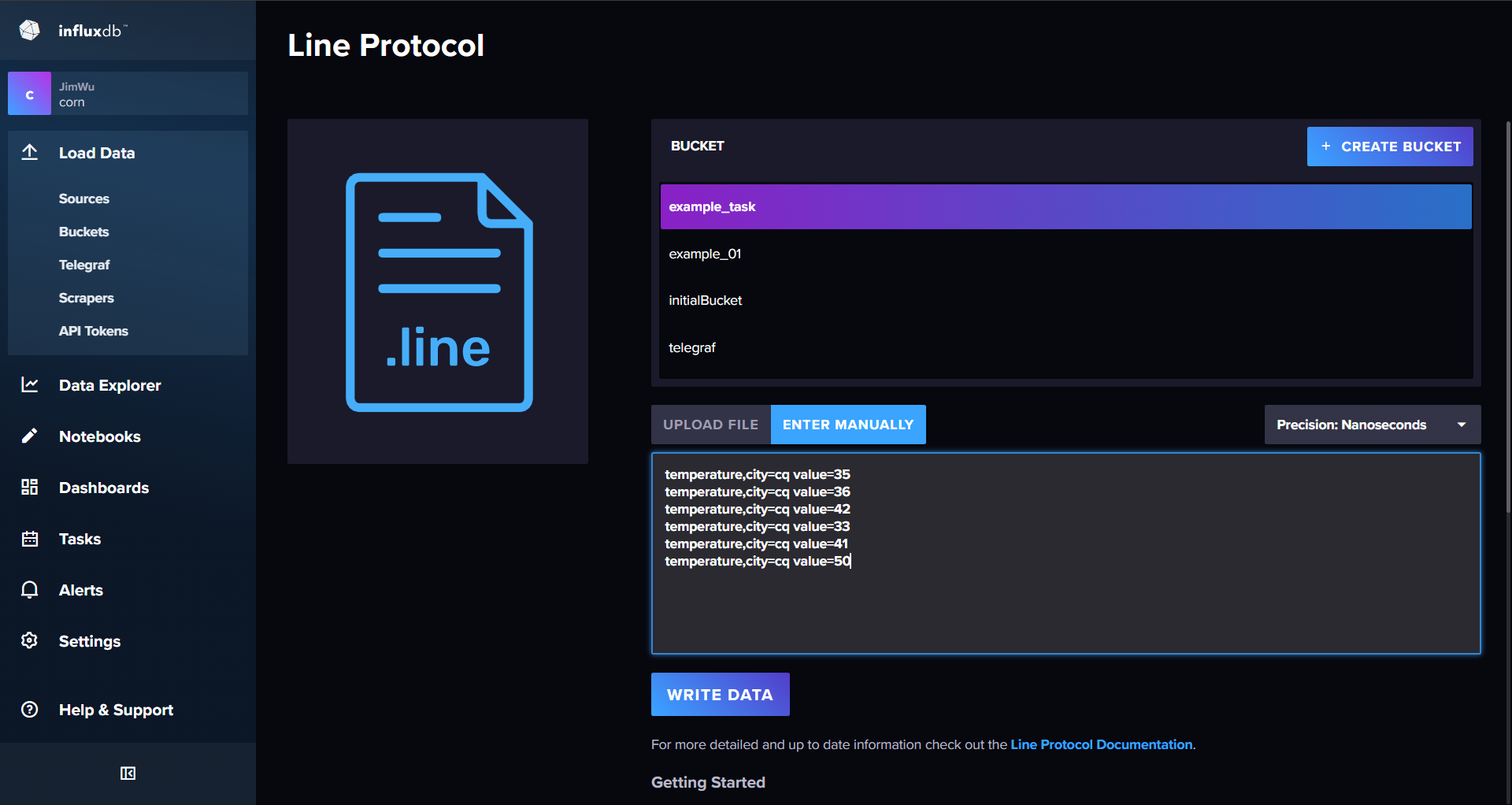
Task: Click inside the line protocol text area
Action: [1065, 553]
